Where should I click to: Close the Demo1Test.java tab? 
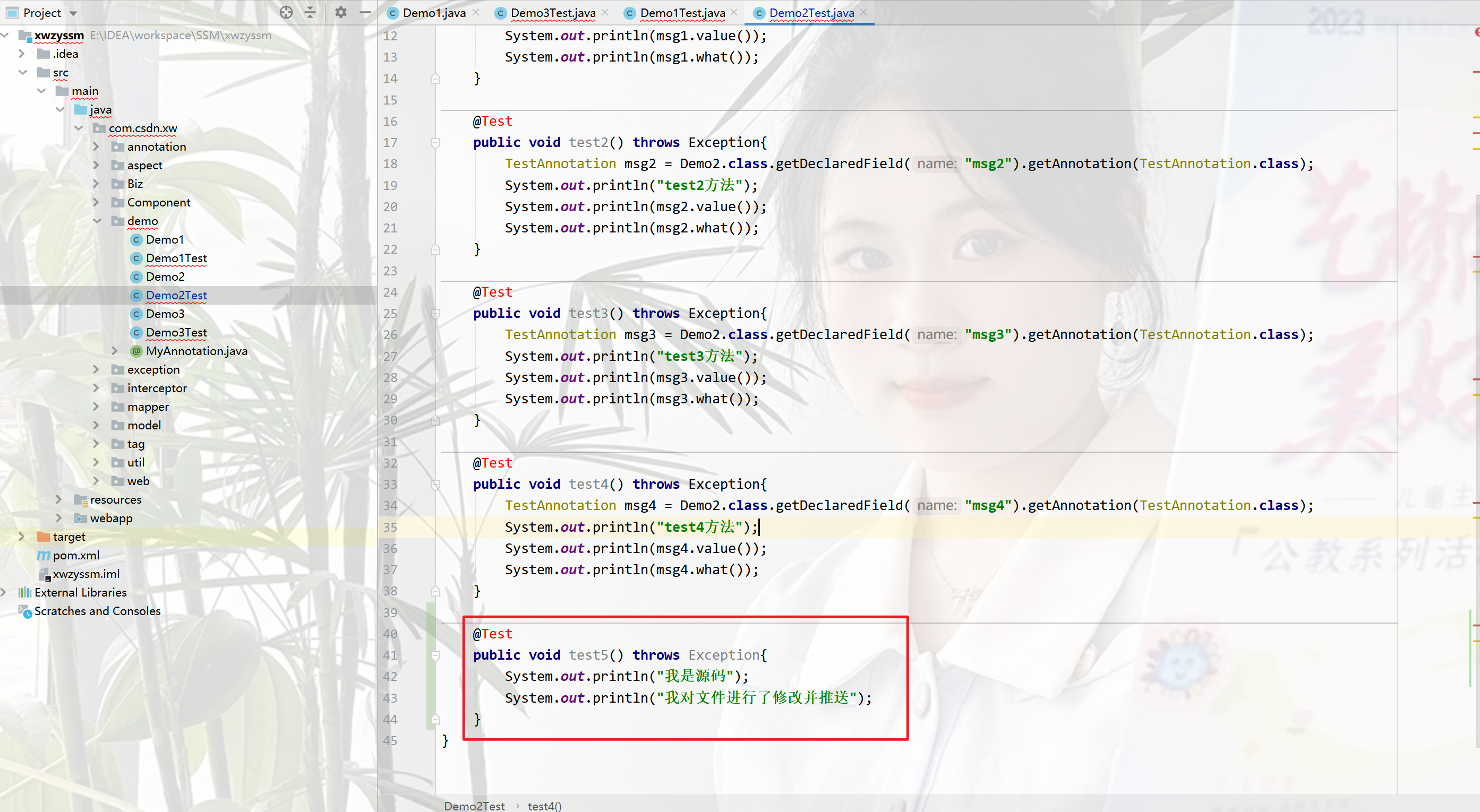click(734, 12)
